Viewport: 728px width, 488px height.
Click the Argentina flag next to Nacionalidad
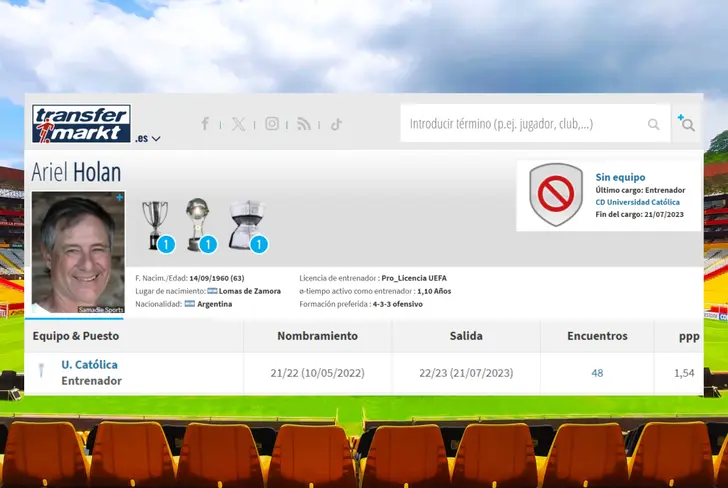point(189,304)
